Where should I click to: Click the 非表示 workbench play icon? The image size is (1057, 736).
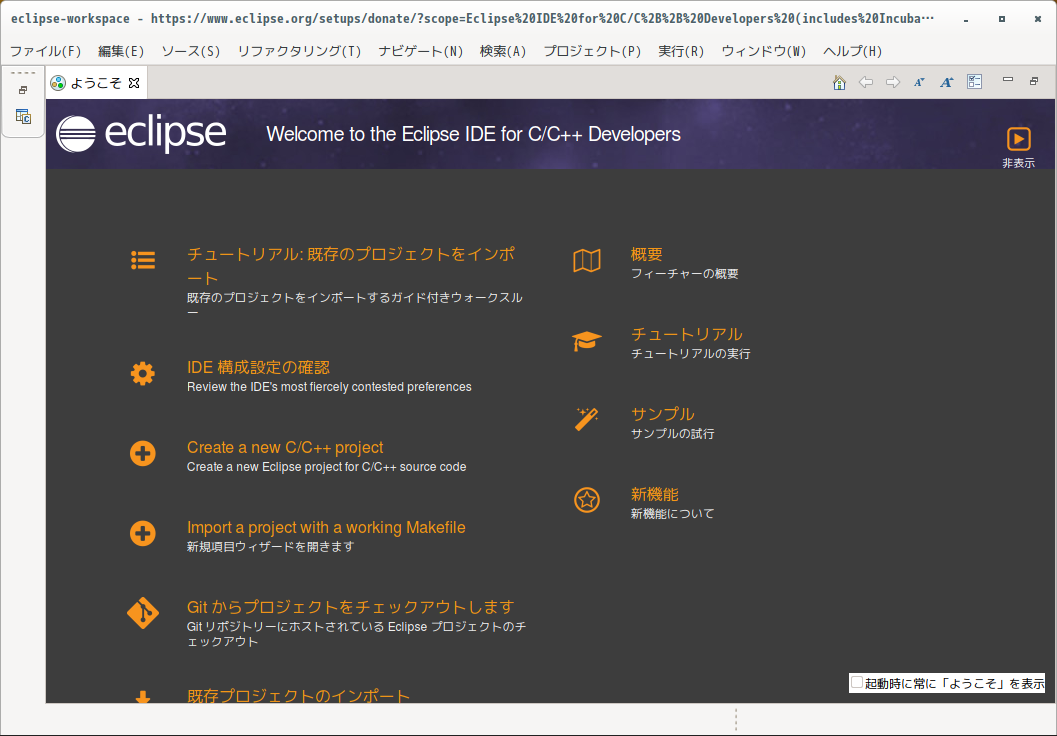point(1019,139)
